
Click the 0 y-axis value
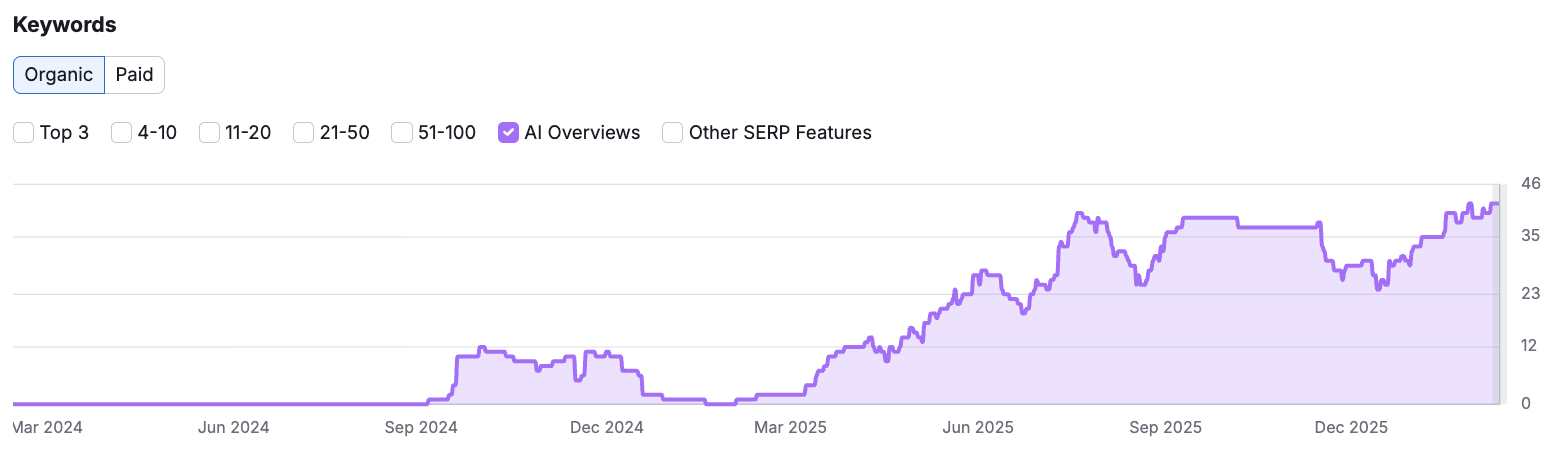pos(1526,403)
